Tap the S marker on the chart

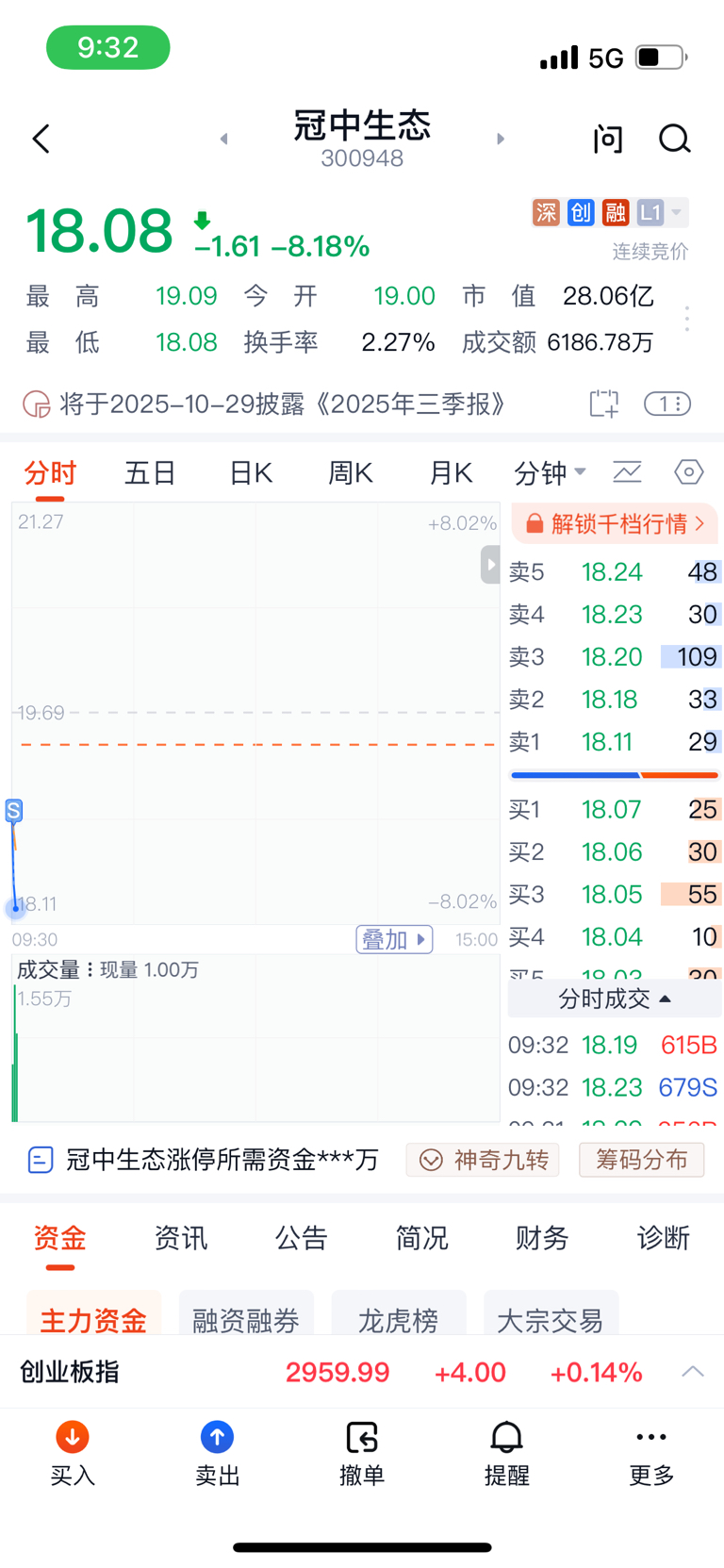point(13,810)
